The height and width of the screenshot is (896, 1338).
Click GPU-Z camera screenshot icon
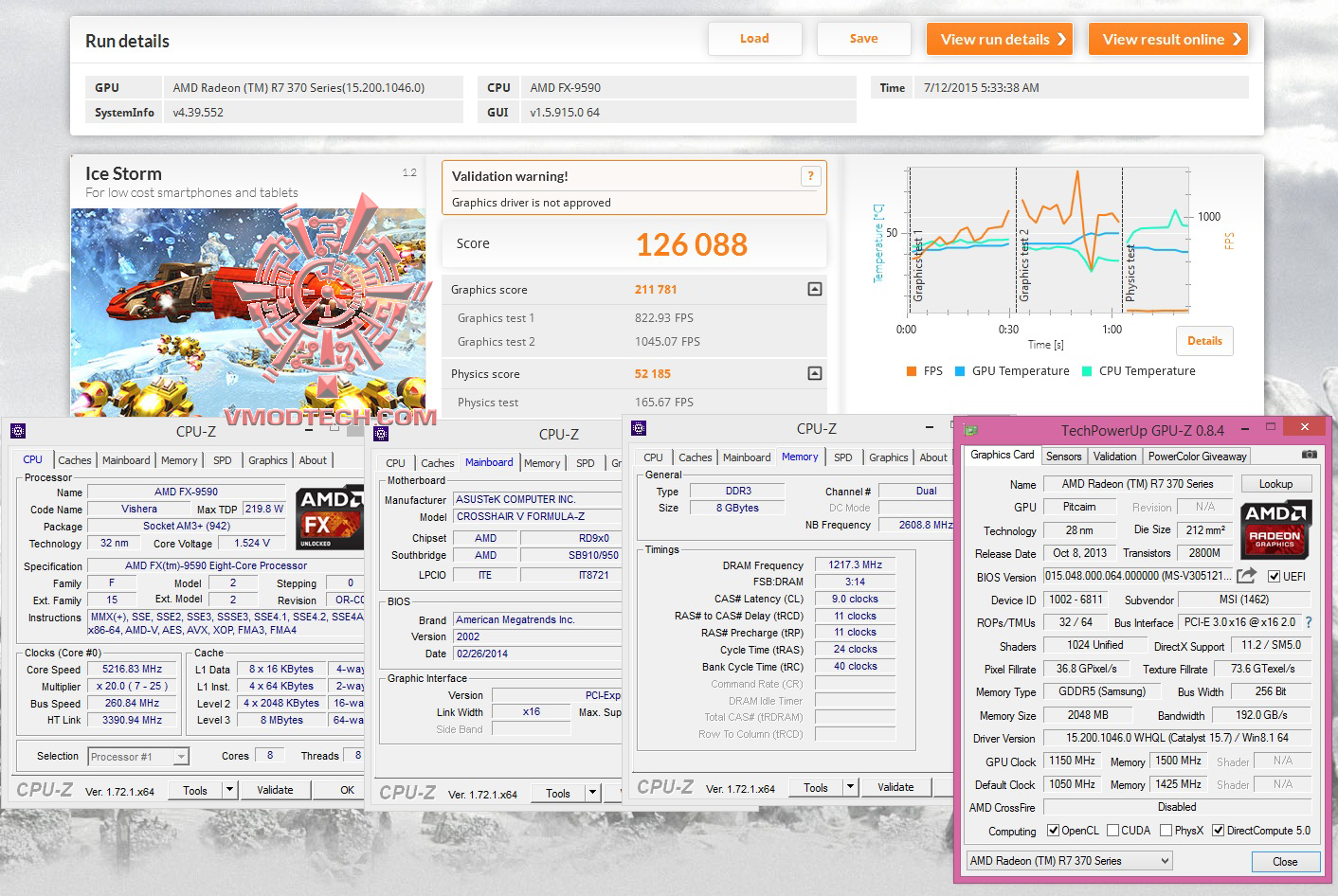[x=1309, y=455]
